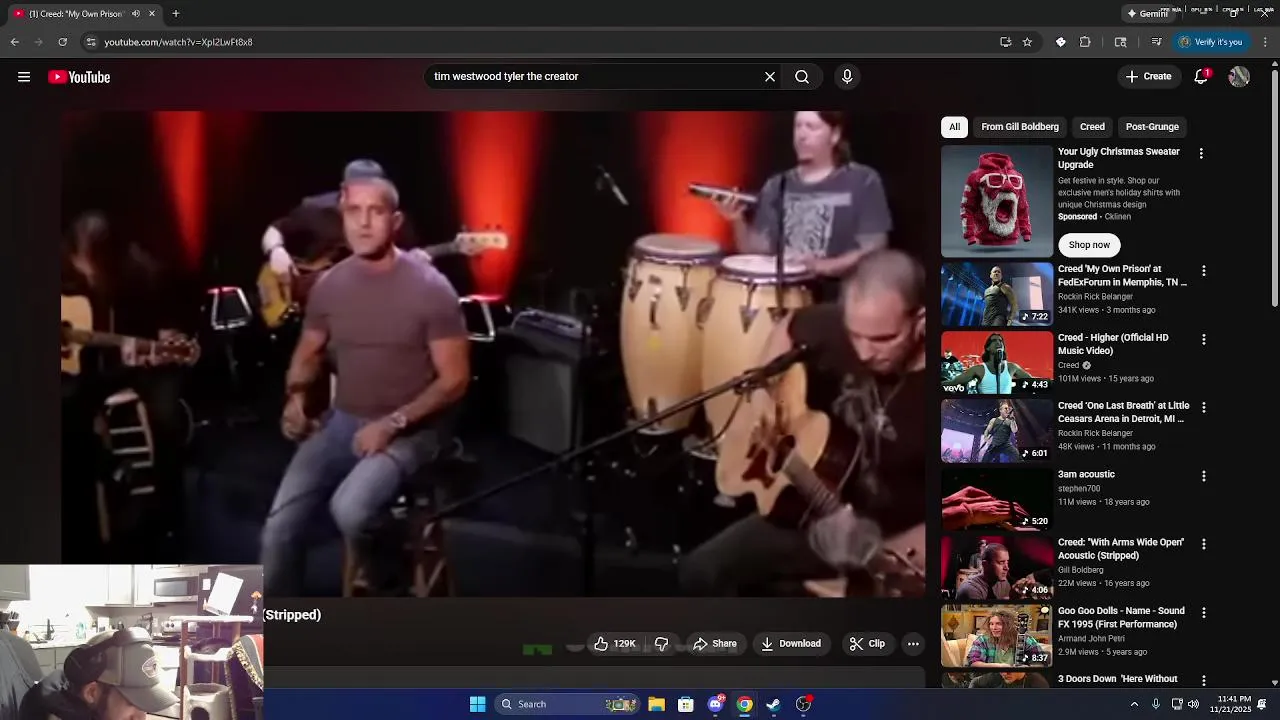
Task: Select the All filter chip
Action: tap(955, 127)
